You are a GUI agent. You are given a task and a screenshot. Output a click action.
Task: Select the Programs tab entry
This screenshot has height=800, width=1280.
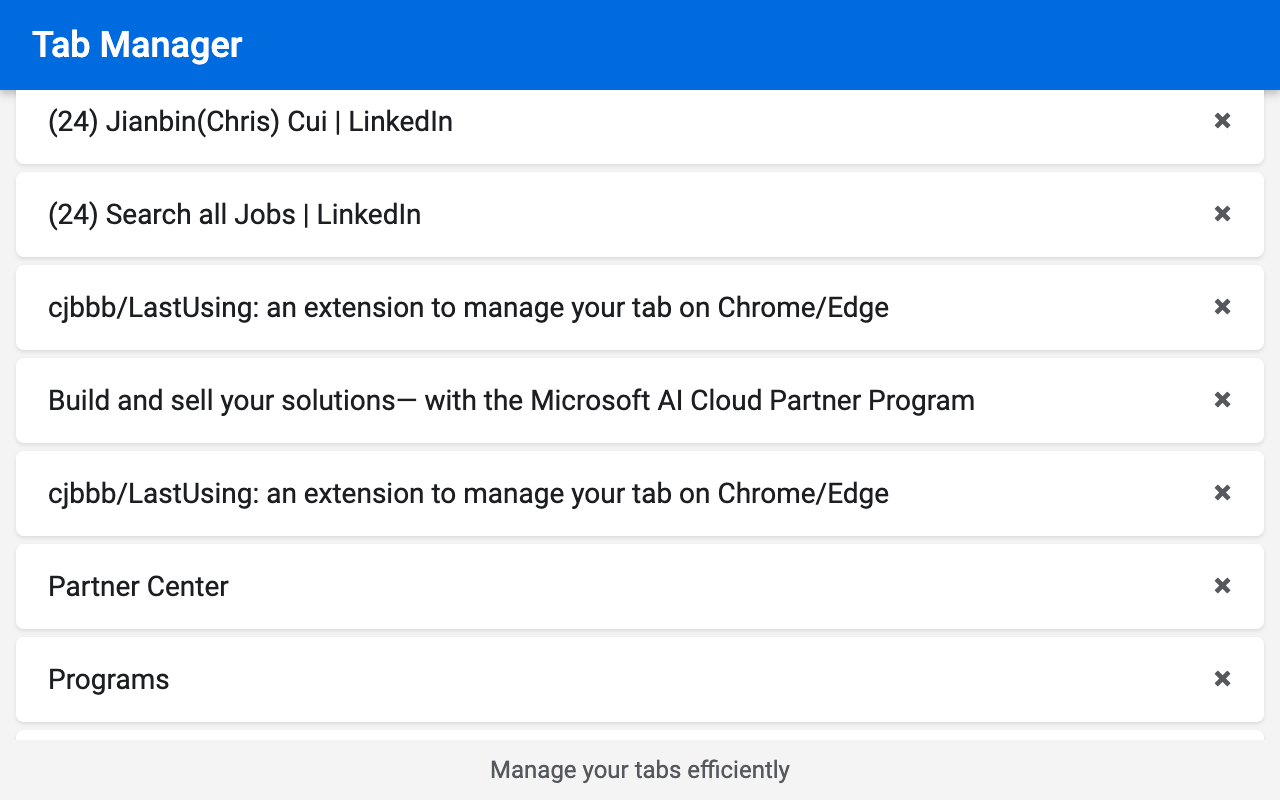(x=108, y=680)
